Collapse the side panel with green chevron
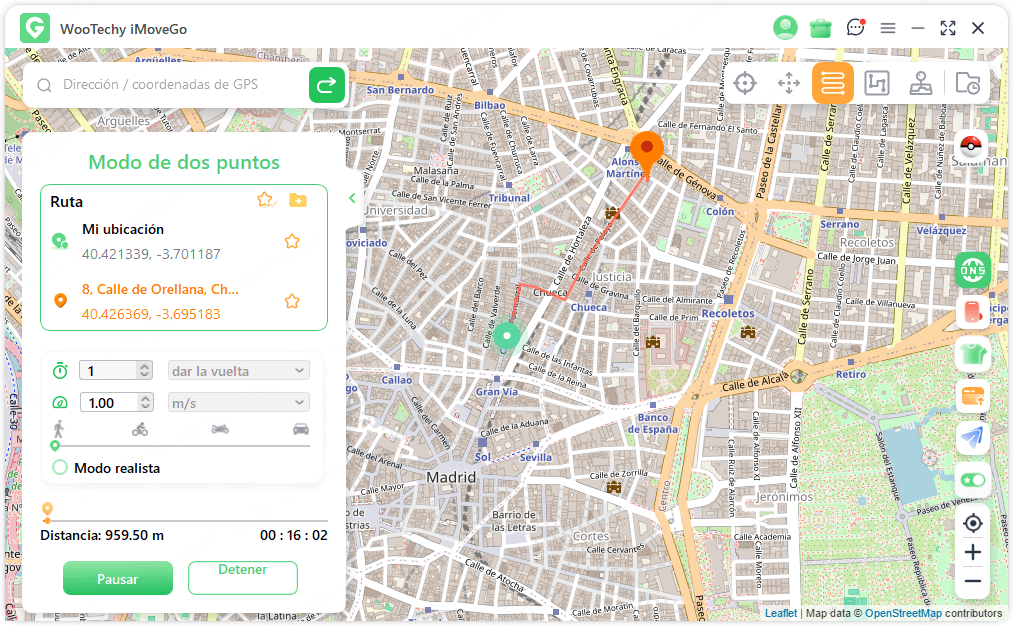The image size is (1013, 626). 352,198
